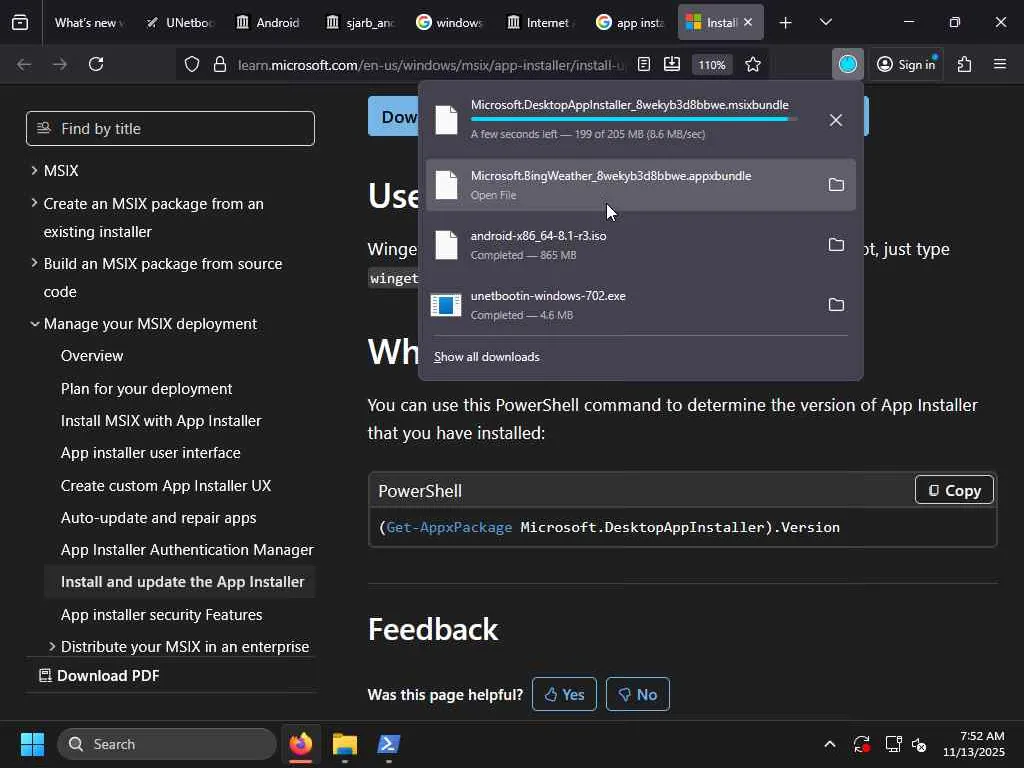Screen dimensions: 1024x768
Task: Click the Sign in button
Action: click(906, 64)
